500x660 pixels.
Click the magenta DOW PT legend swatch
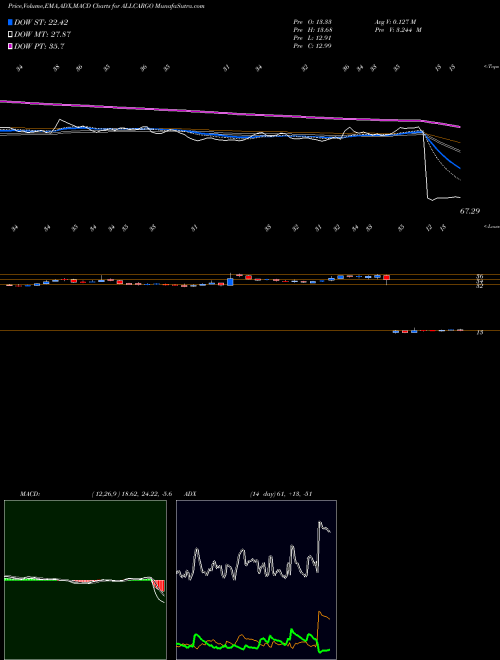[x=10, y=47]
